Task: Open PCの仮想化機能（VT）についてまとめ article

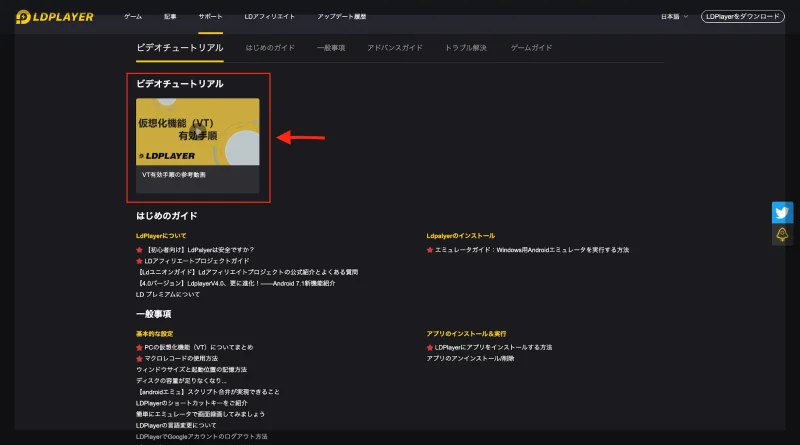Action: click(x=198, y=347)
